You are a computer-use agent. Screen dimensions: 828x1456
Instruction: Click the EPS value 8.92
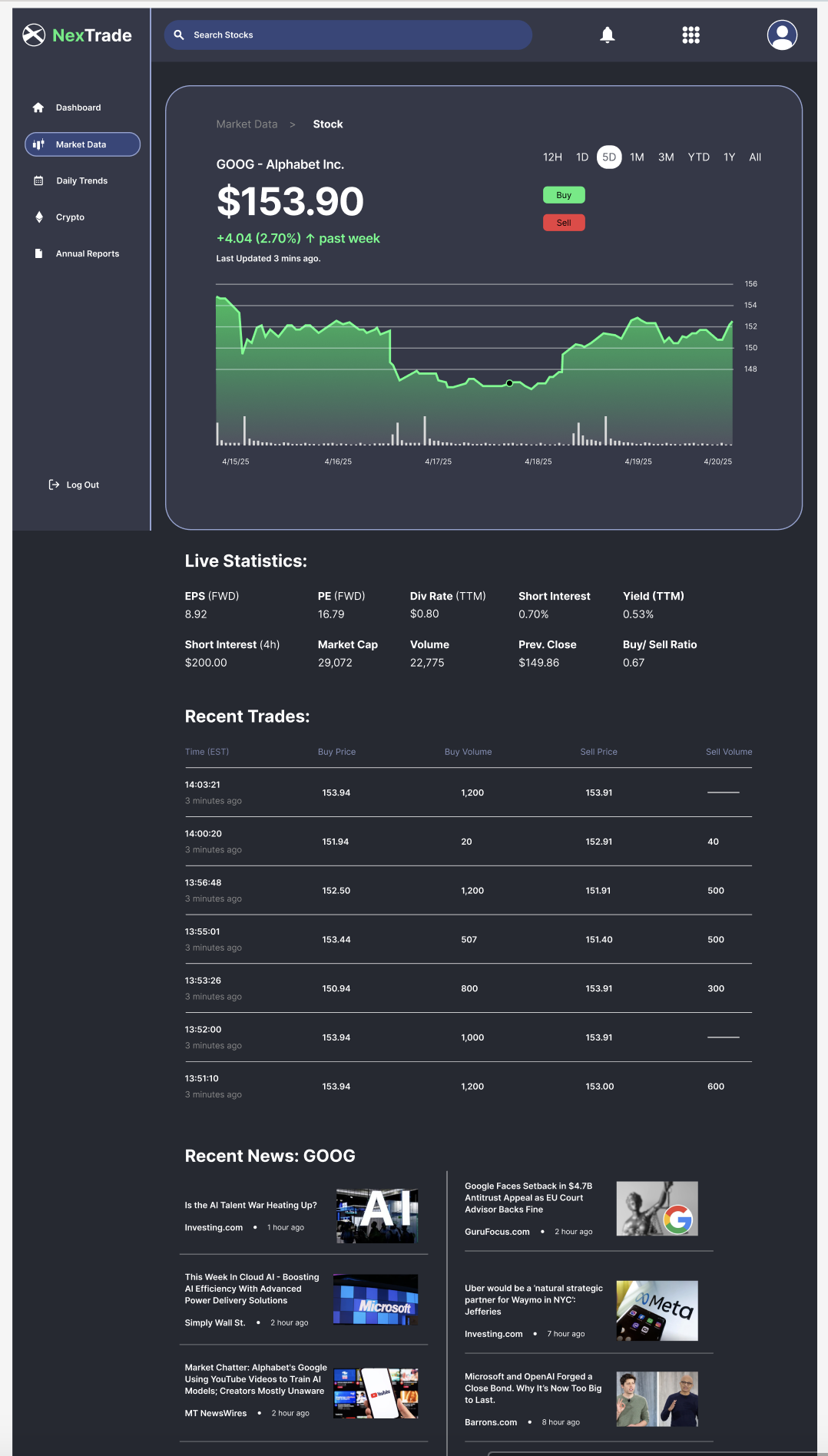(196, 614)
